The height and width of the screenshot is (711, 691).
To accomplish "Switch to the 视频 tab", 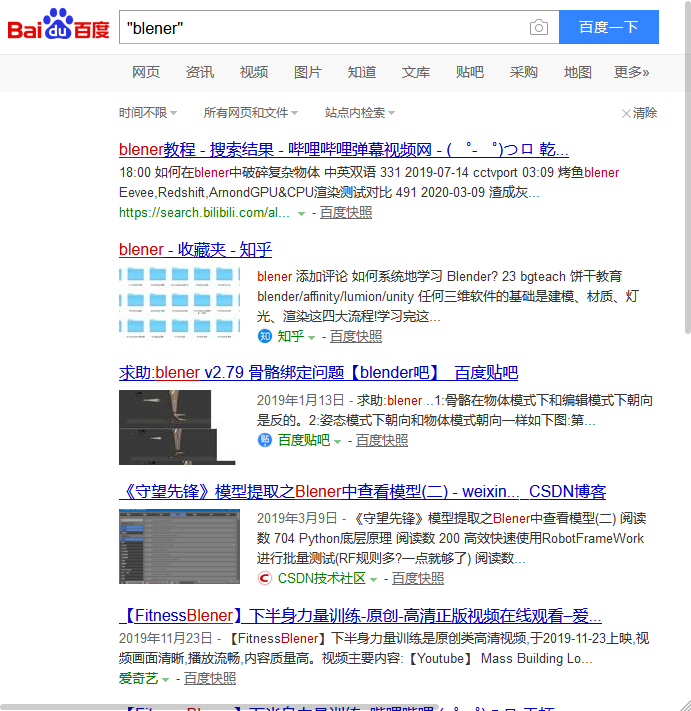I will pyautogui.click(x=254, y=72).
